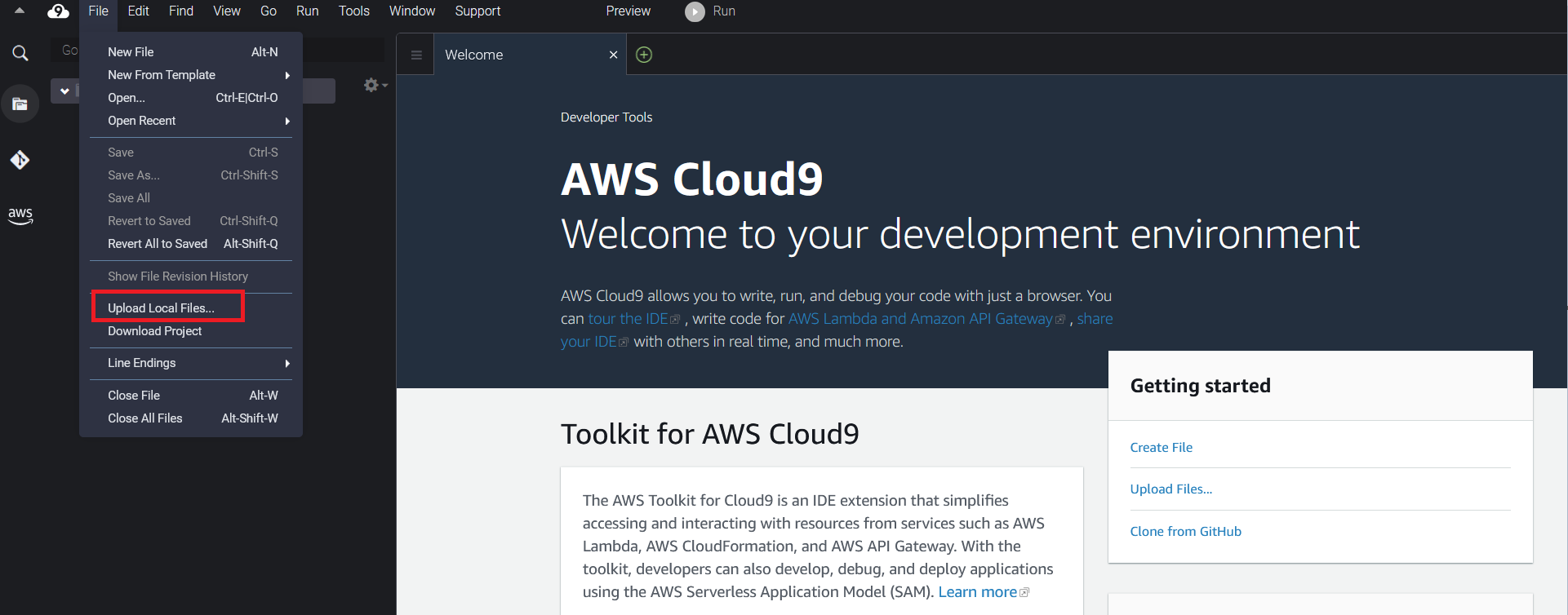Open the AWS Lambda and Amazon API Gateway link
Viewport: 1568px width, 615px height.
pos(921,318)
